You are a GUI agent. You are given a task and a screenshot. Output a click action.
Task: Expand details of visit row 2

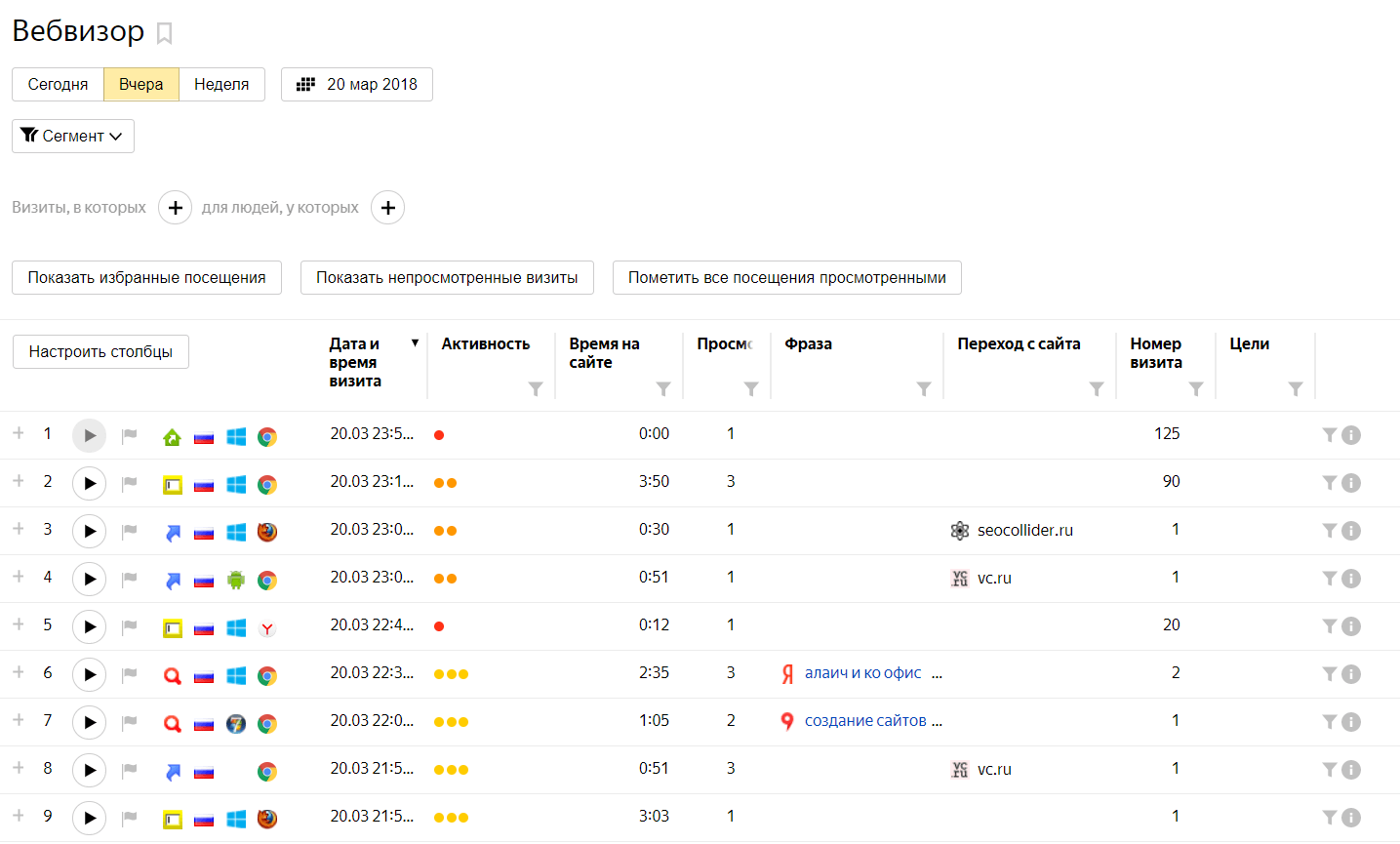pos(19,480)
